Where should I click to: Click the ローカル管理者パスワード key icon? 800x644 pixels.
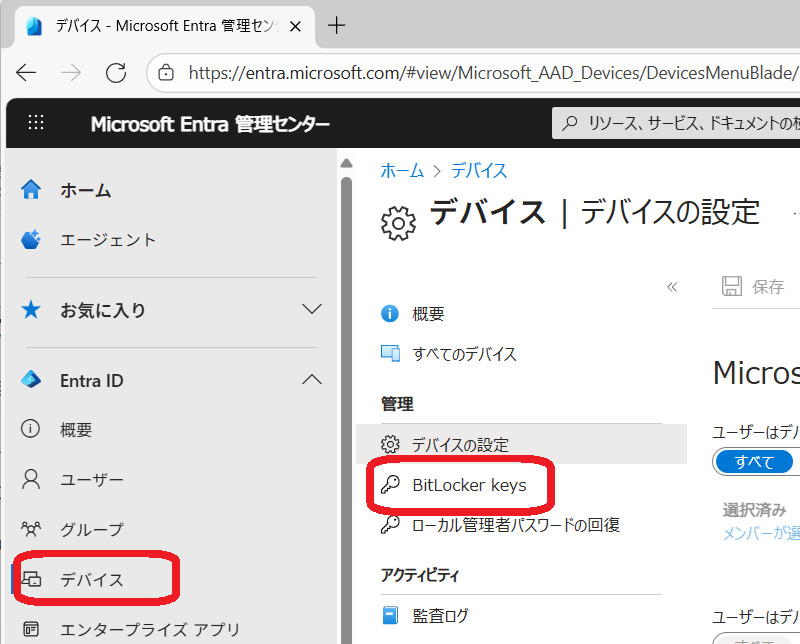point(390,524)
